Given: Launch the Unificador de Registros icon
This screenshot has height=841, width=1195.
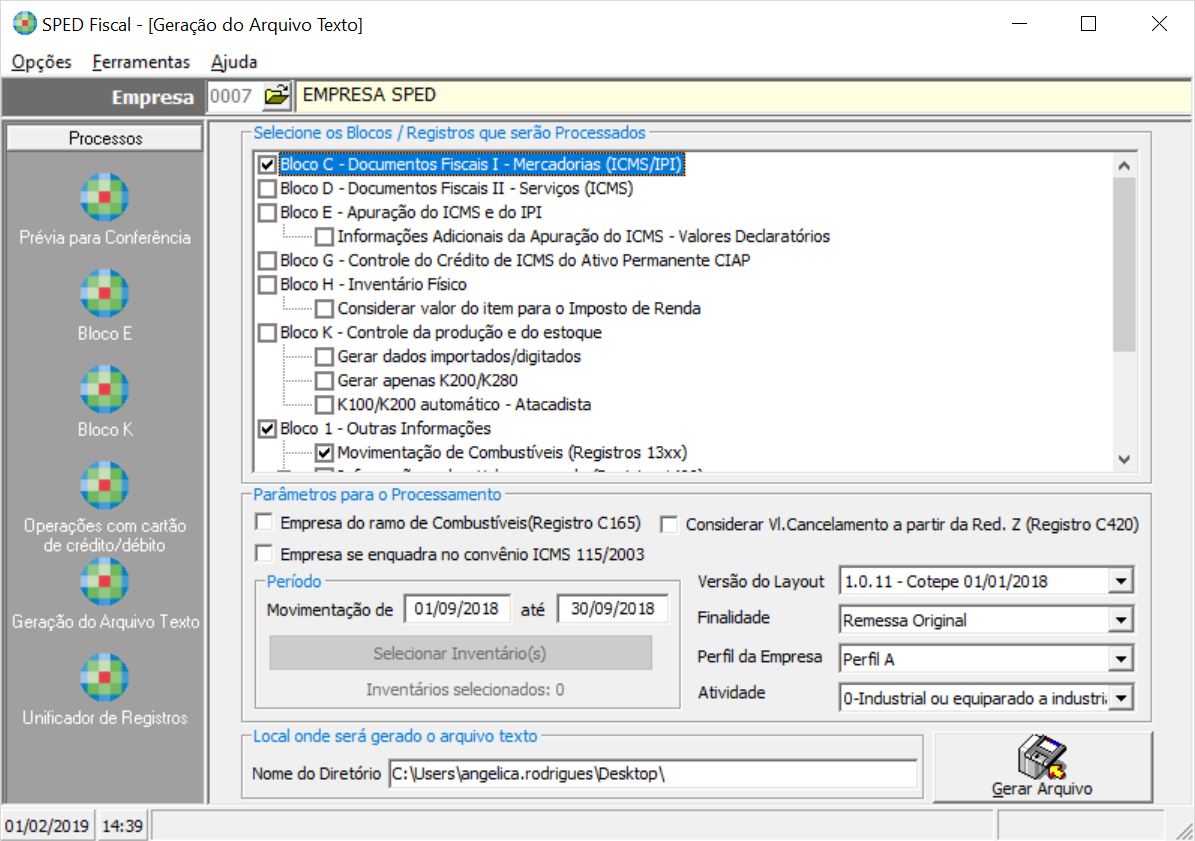Looking at the screenshot, I should [105, 678].
